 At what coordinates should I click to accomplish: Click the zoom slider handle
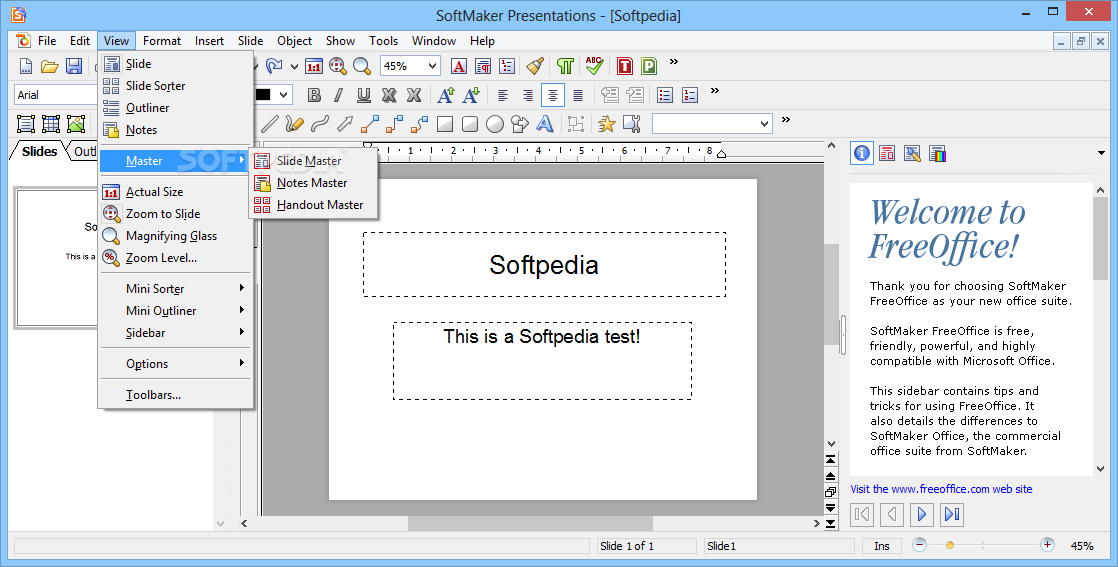950,545
